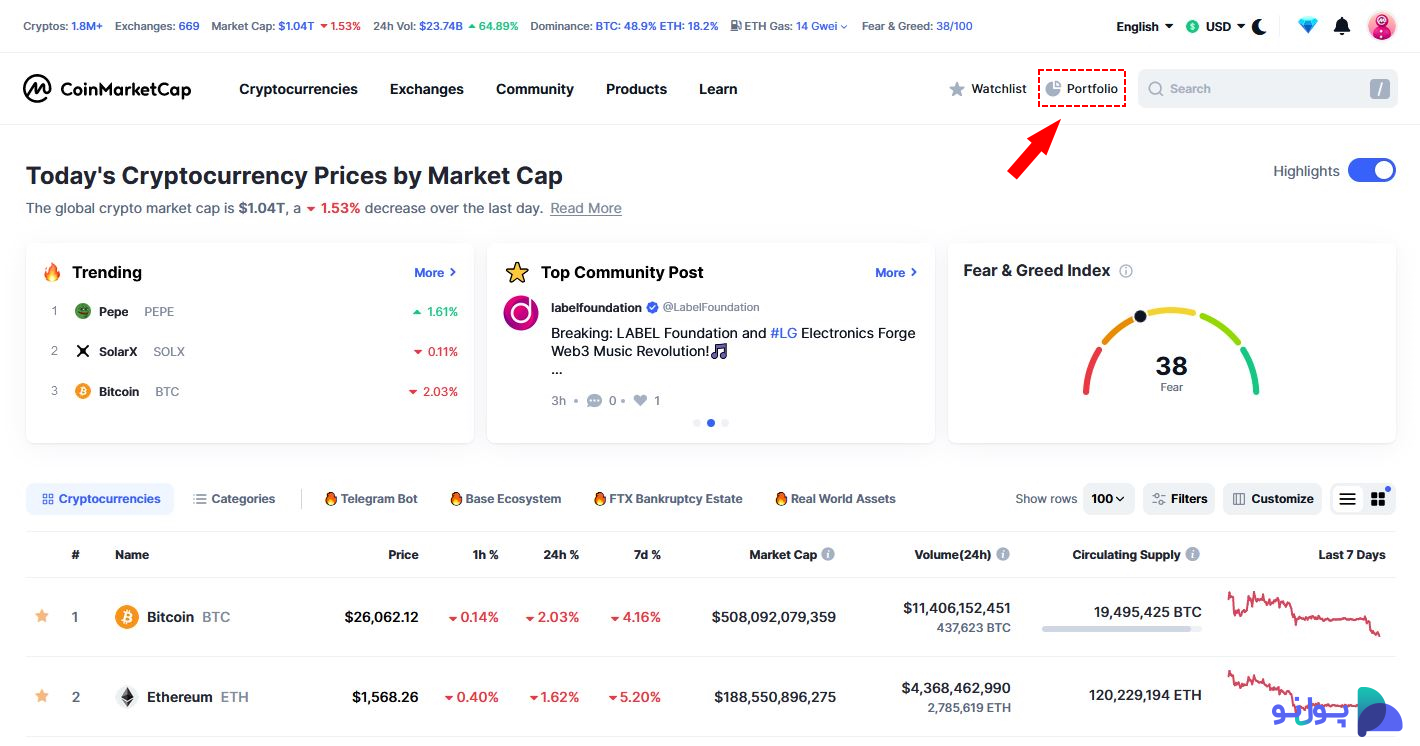Like the community post with heart icon
This screenshot has width=1420, height=746.
640,401
